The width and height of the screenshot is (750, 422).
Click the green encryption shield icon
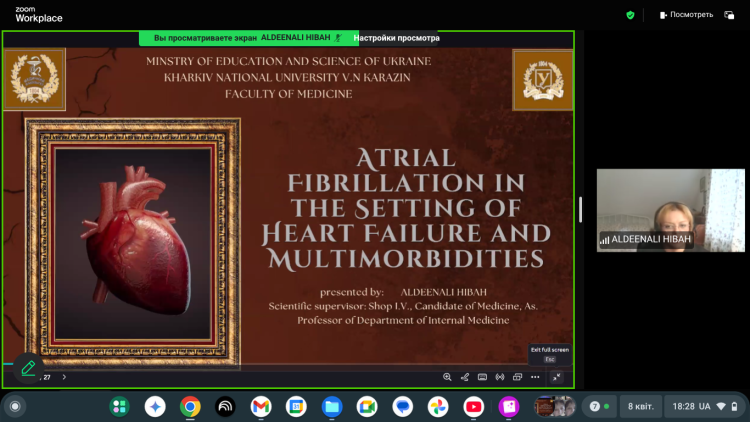coord(630,15)
